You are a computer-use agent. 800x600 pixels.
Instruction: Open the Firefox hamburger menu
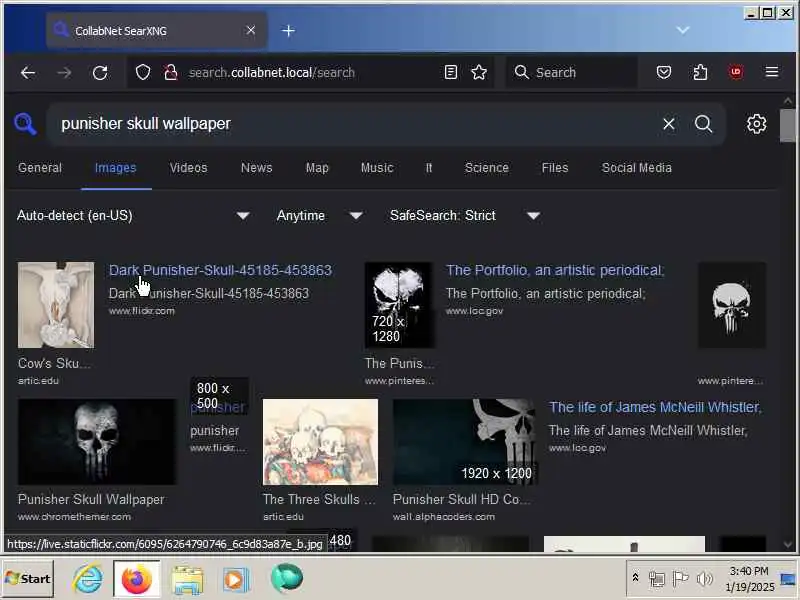pos(772,72)
